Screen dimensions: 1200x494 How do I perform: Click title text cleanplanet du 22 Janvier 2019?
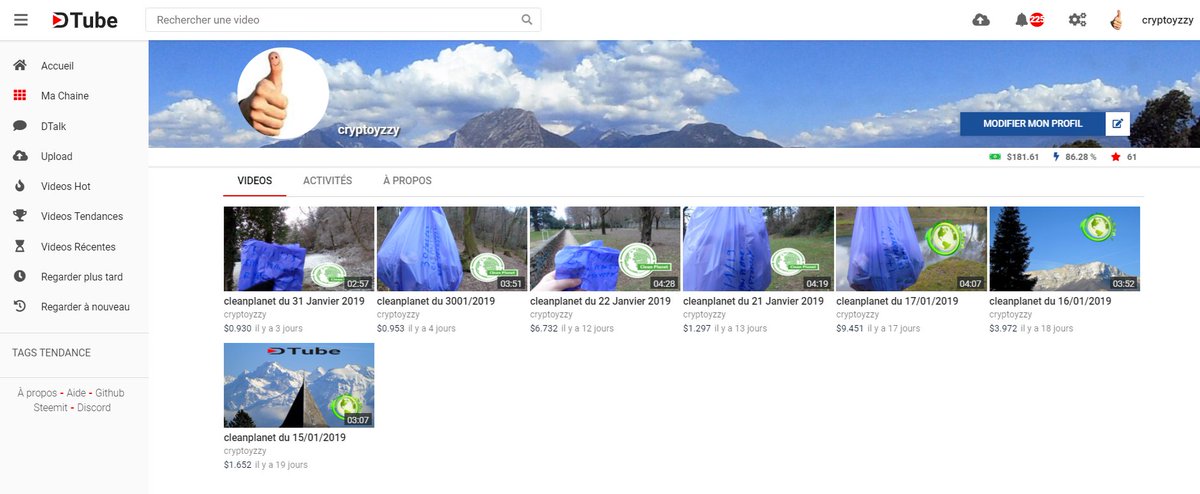600,301
